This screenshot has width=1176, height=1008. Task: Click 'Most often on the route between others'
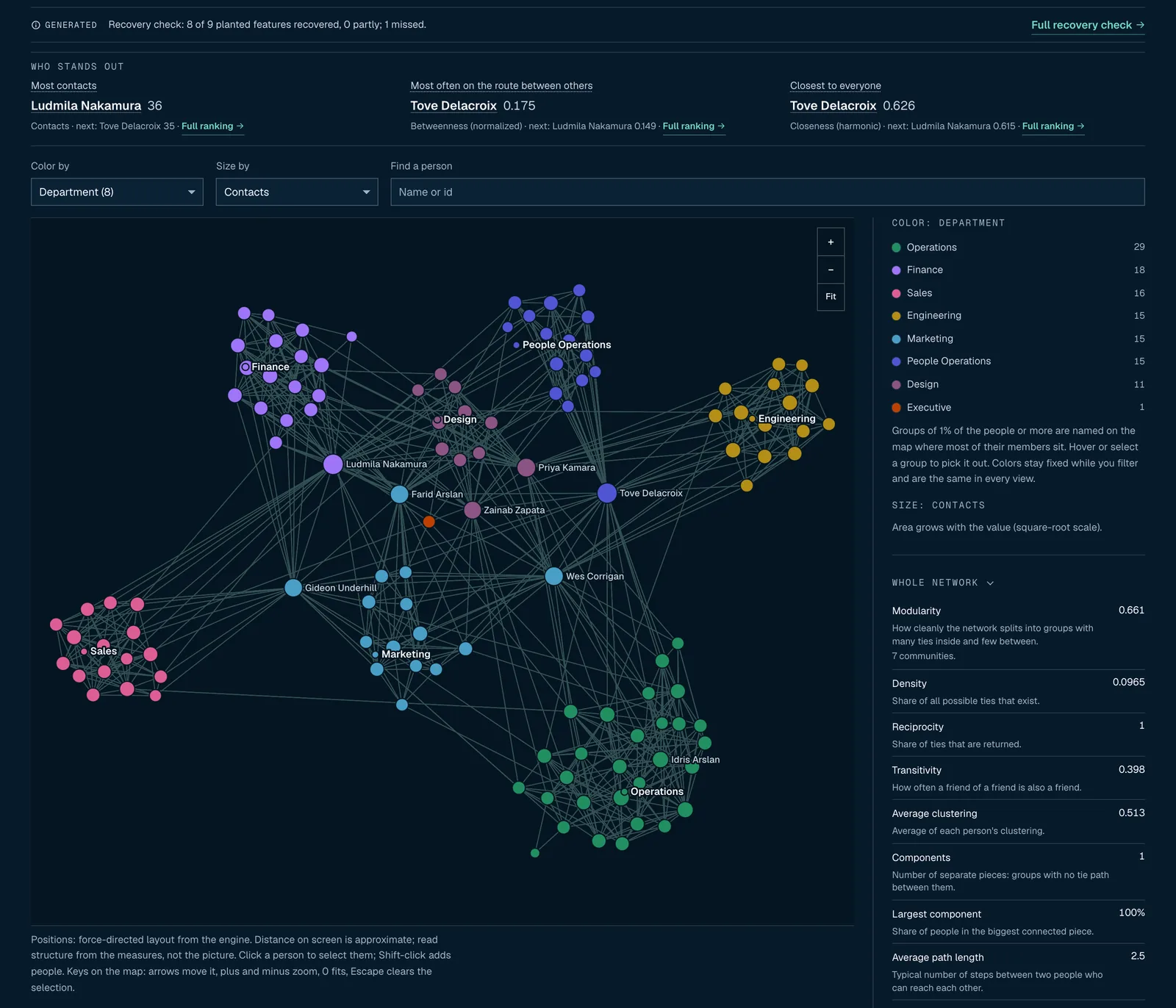click(501, 86)
